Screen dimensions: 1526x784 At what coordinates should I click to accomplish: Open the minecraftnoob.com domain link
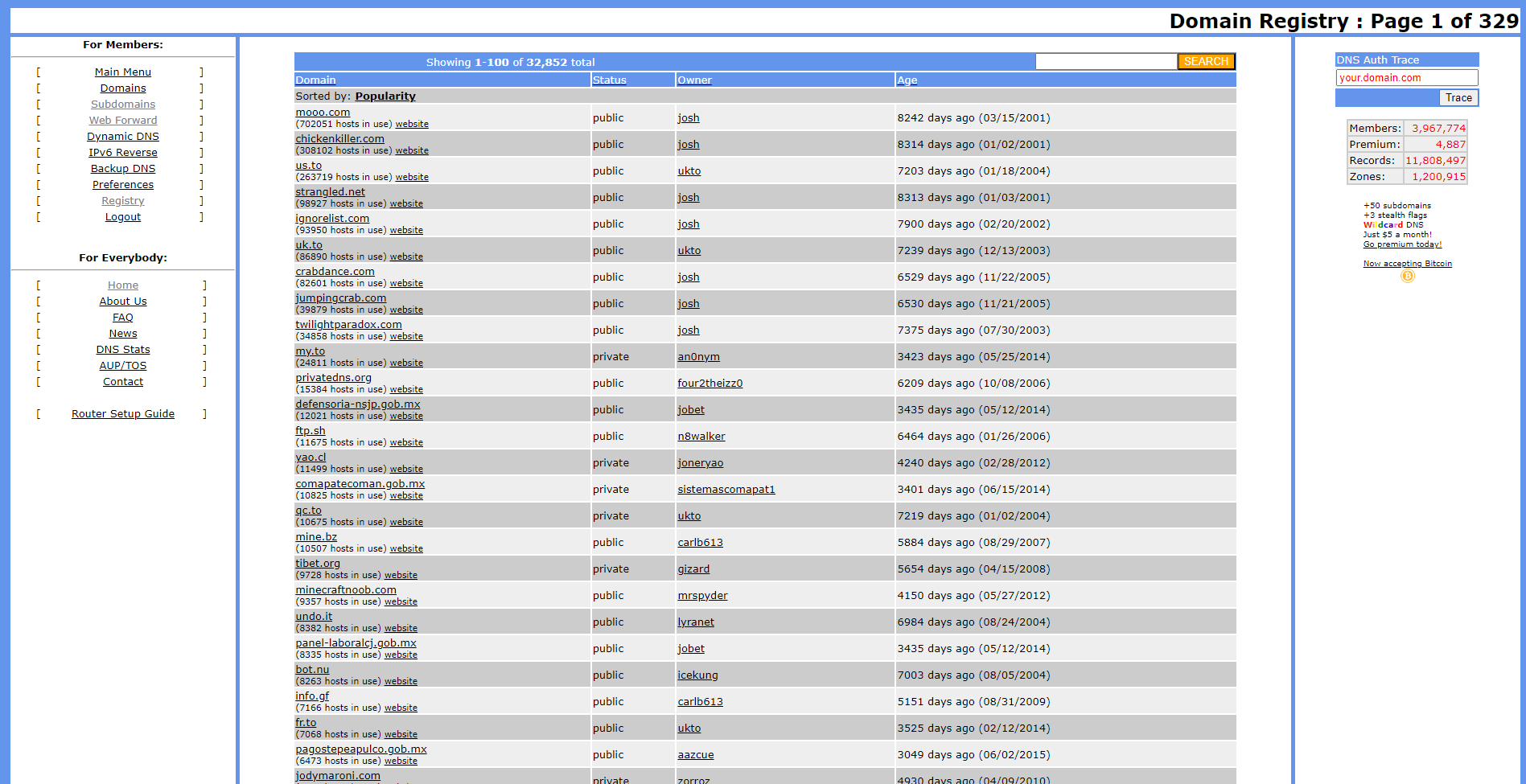click(x=345, y=590)
